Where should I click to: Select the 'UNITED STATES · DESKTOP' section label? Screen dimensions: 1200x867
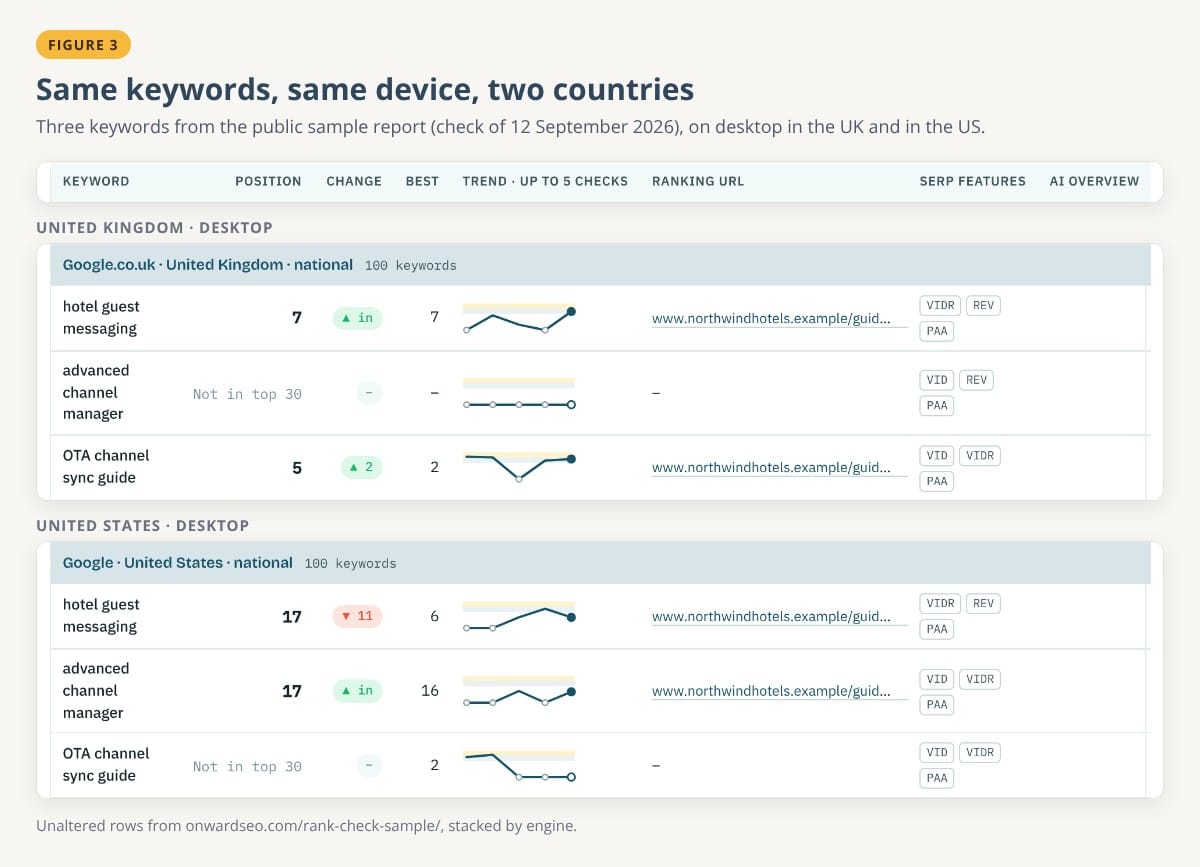[143, 526]
